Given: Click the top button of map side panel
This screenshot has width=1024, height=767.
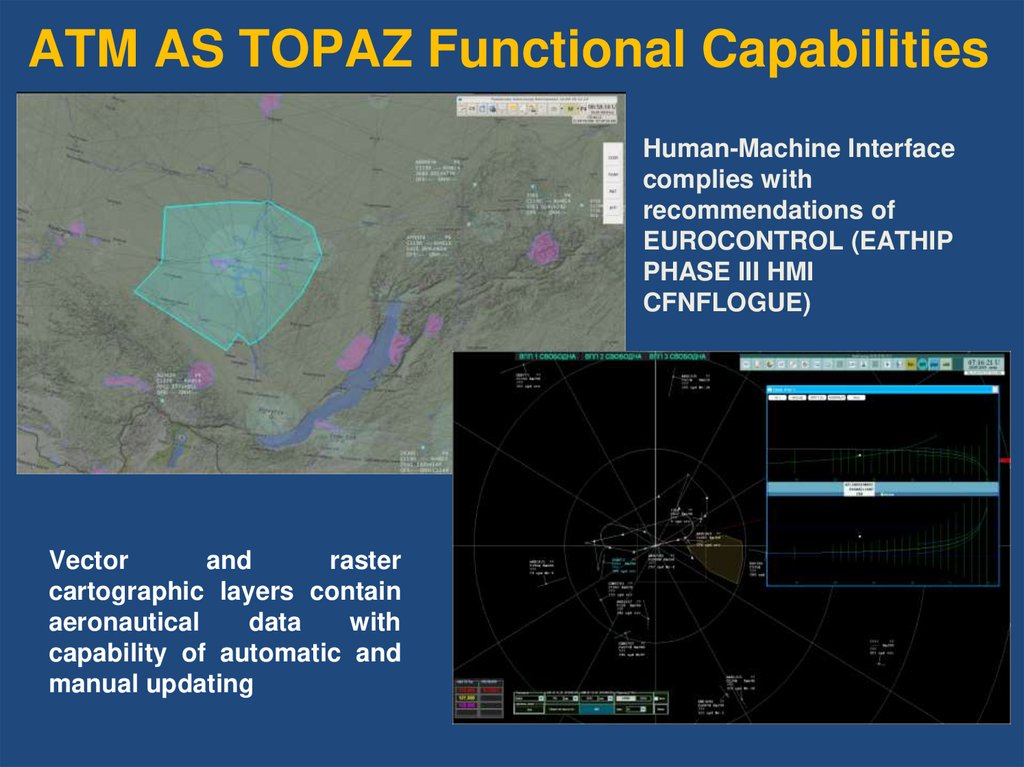Looking at the screenshot, I should [613, 157].
